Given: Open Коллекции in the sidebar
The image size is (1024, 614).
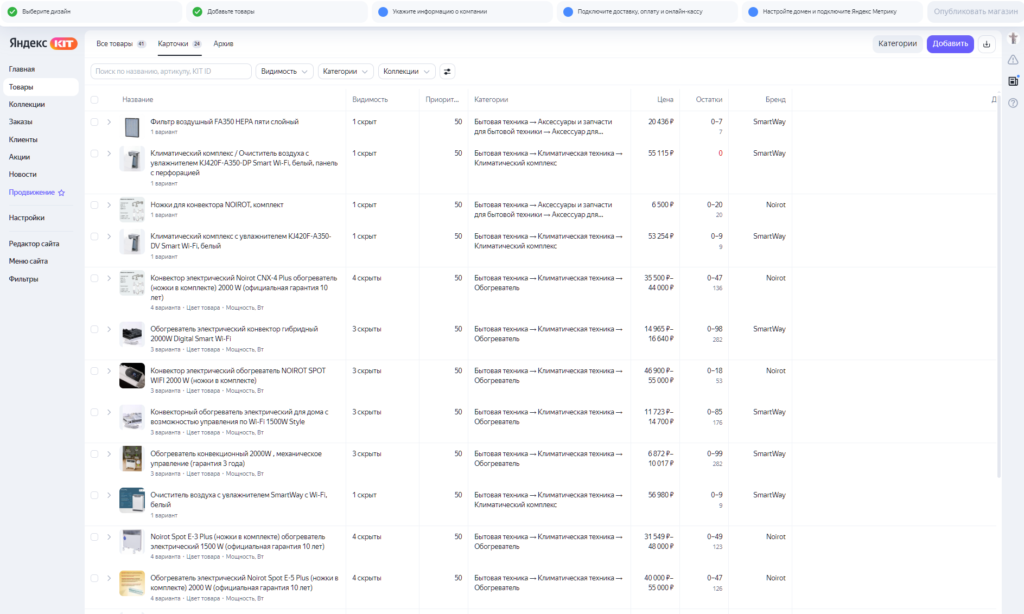Looking at the screenshot, I should coord(27,105).
